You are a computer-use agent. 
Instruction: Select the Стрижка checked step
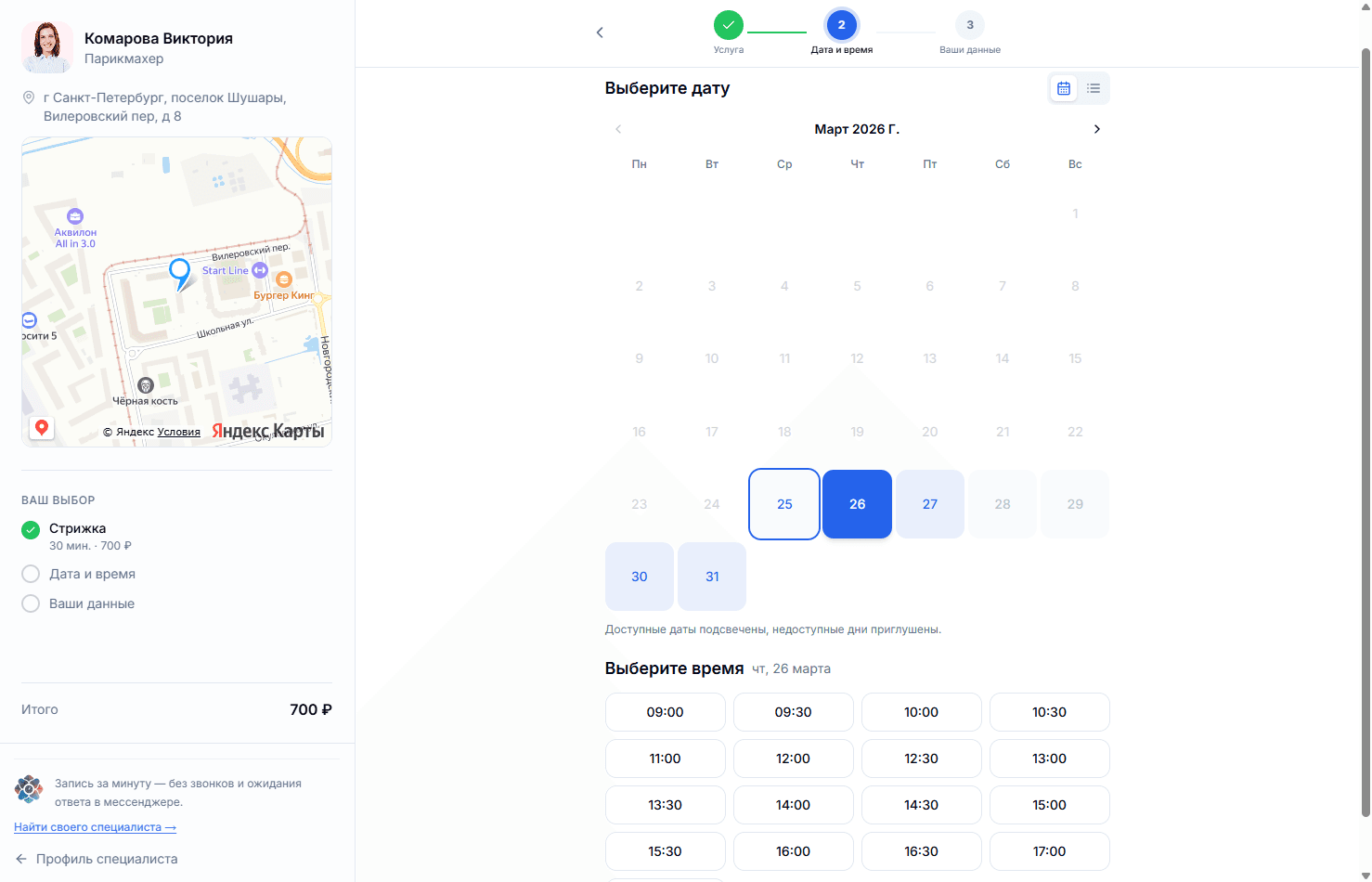pos(31,529)
